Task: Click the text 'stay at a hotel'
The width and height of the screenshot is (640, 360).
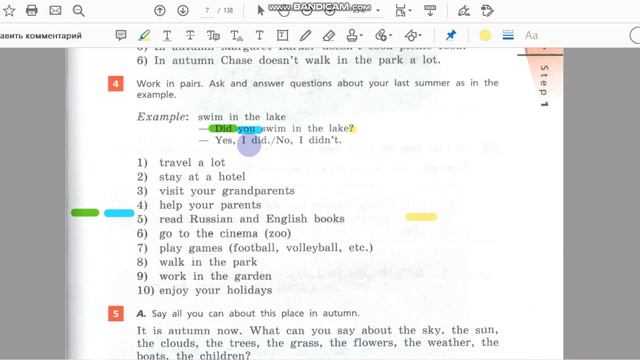Action: [x=202, y=177]
